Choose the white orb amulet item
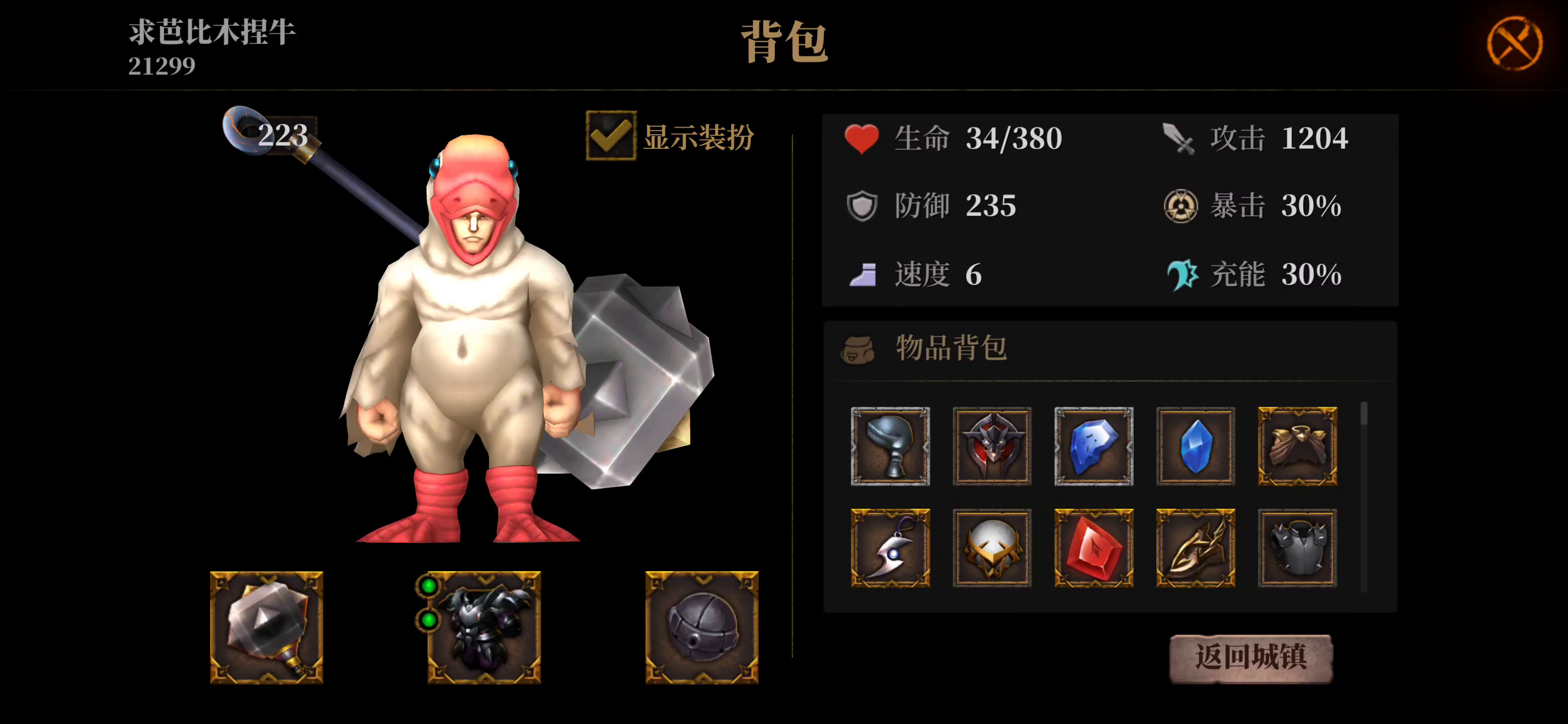Viewport: 1568px width, 724px height. [x=992, y=548]
